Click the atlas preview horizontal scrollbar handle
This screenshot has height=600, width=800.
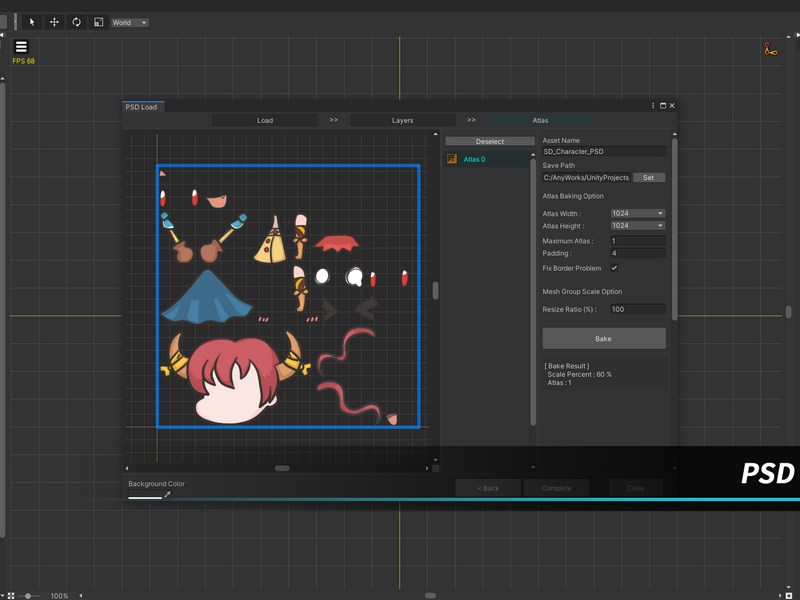(x=282, y=468)
